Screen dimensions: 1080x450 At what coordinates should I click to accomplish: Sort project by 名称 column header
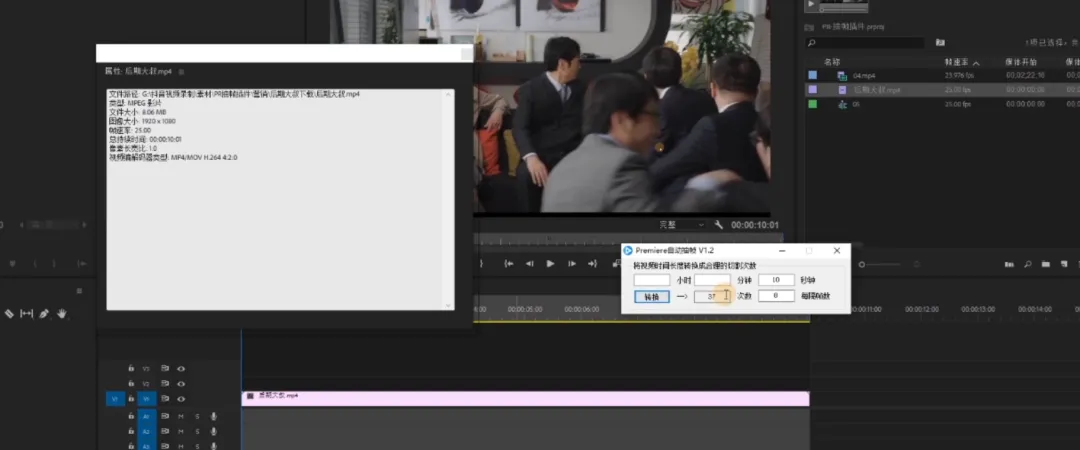tap(832, 62)
